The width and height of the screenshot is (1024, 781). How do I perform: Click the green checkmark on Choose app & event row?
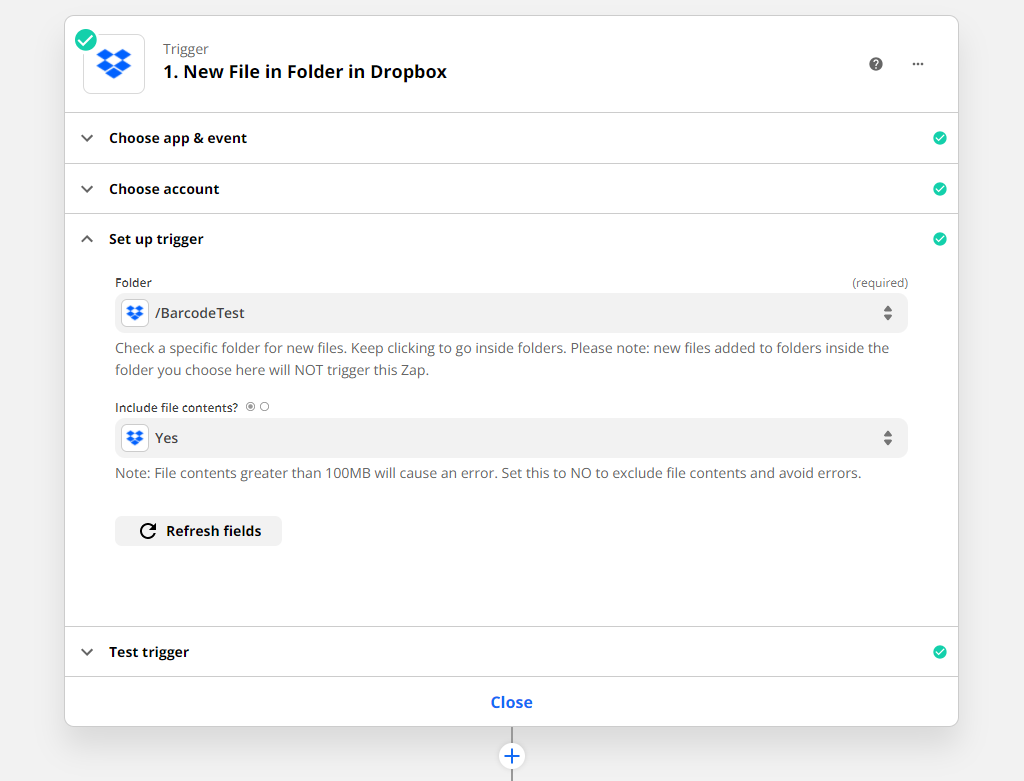tap(939, 138)
